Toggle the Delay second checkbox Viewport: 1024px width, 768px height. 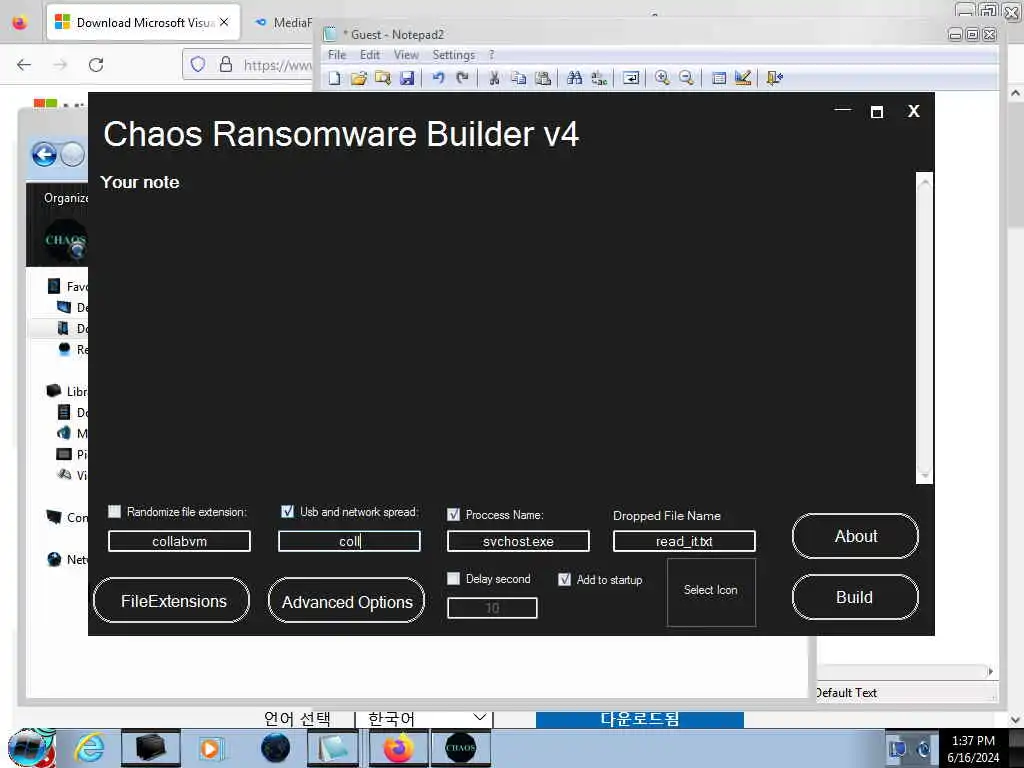click(453, 579)
